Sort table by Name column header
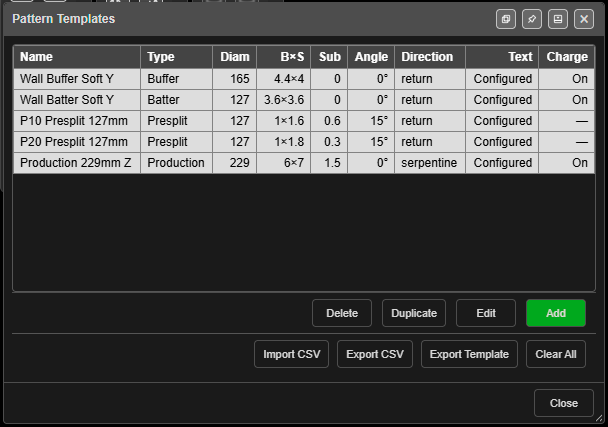The height and width of the screenshot is (427, 608). click(x=77, y=57)
